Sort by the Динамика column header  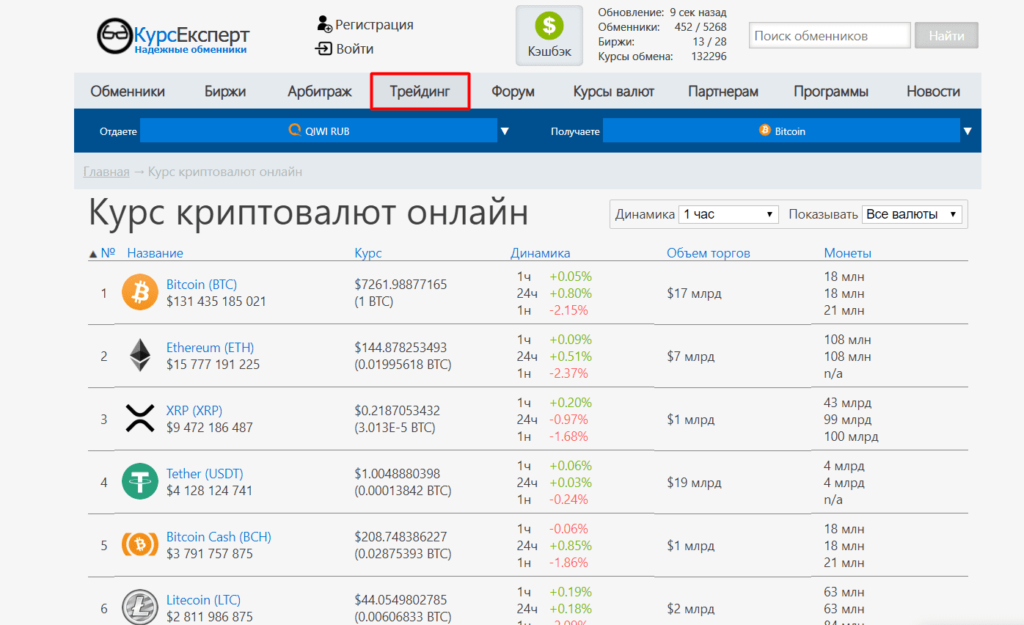(x=540, y=253)
